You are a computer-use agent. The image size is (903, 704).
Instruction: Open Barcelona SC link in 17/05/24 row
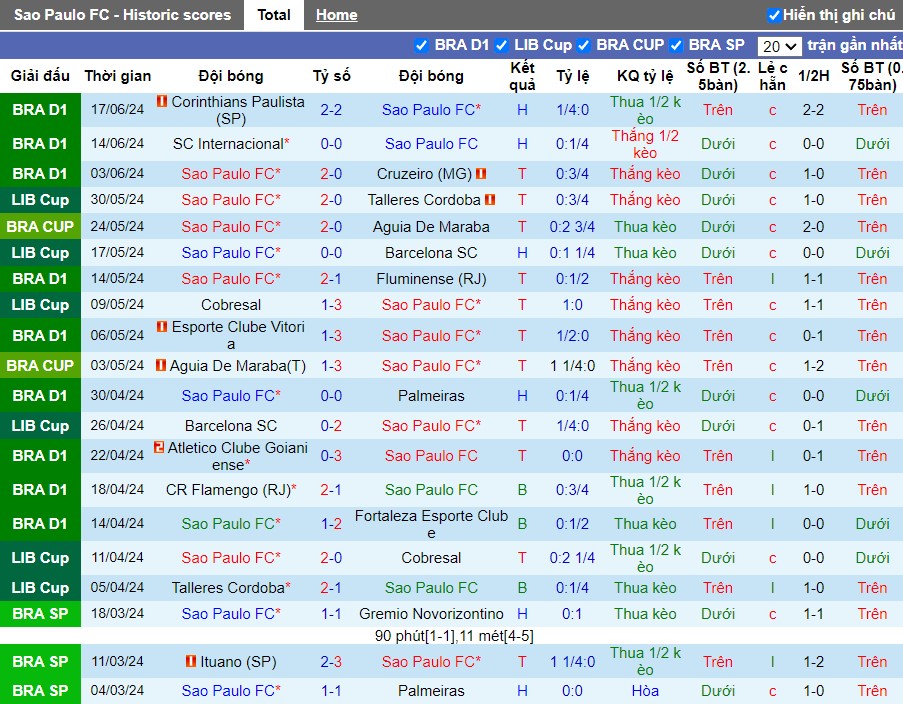431,253
